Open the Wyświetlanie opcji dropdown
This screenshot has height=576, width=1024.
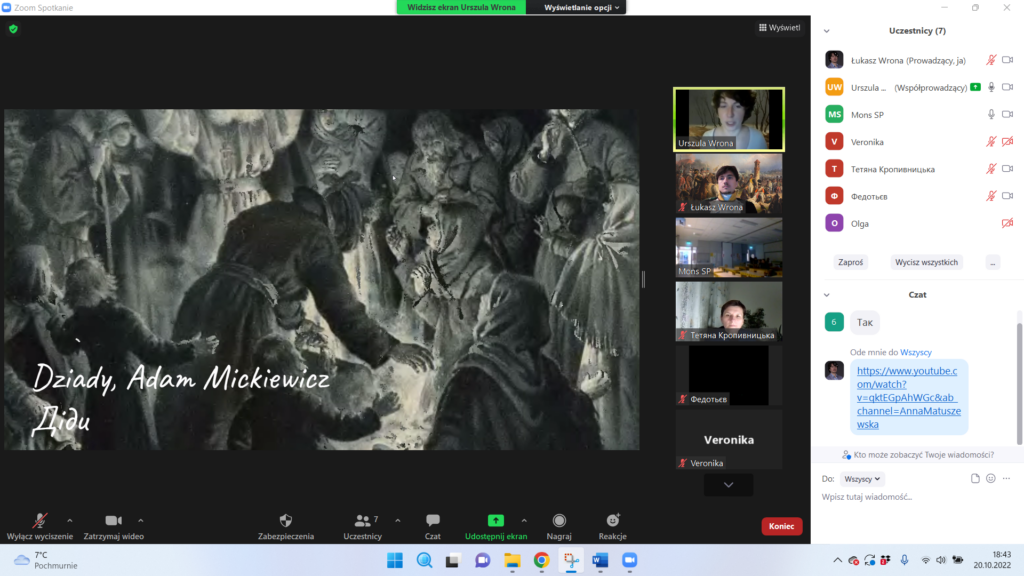point(583,7)
